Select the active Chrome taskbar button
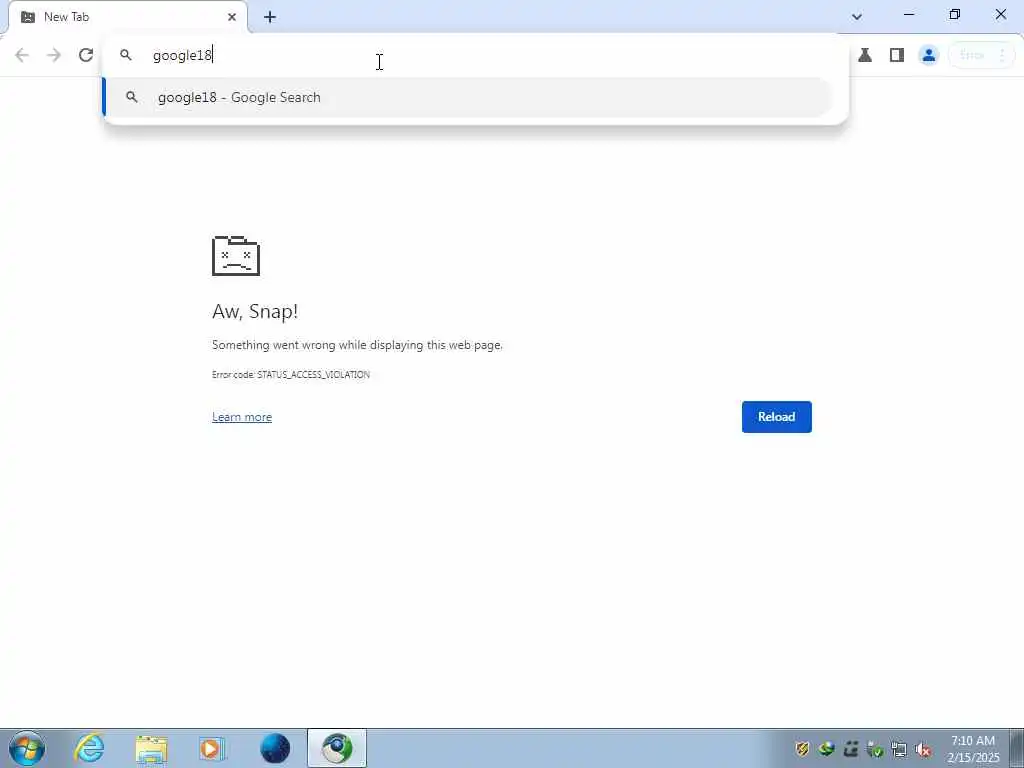 pos(337,748)
